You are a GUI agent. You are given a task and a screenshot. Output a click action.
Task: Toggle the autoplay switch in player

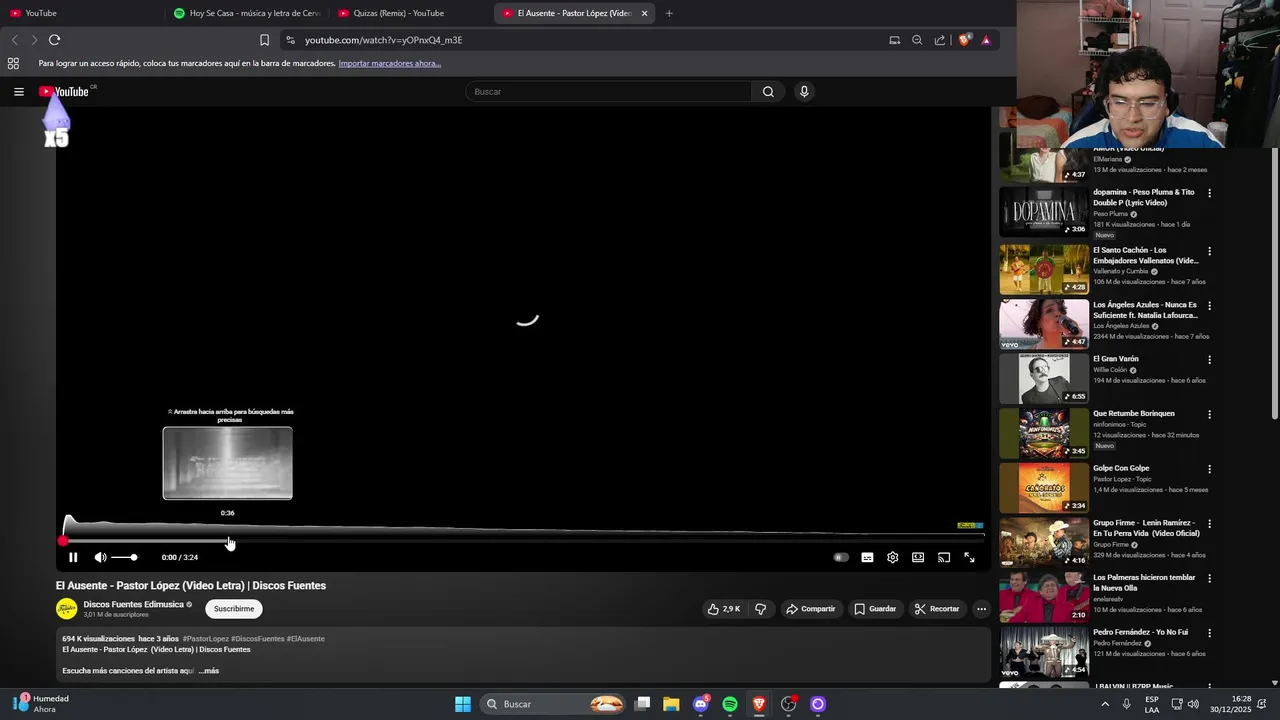(x=841, y=557)
